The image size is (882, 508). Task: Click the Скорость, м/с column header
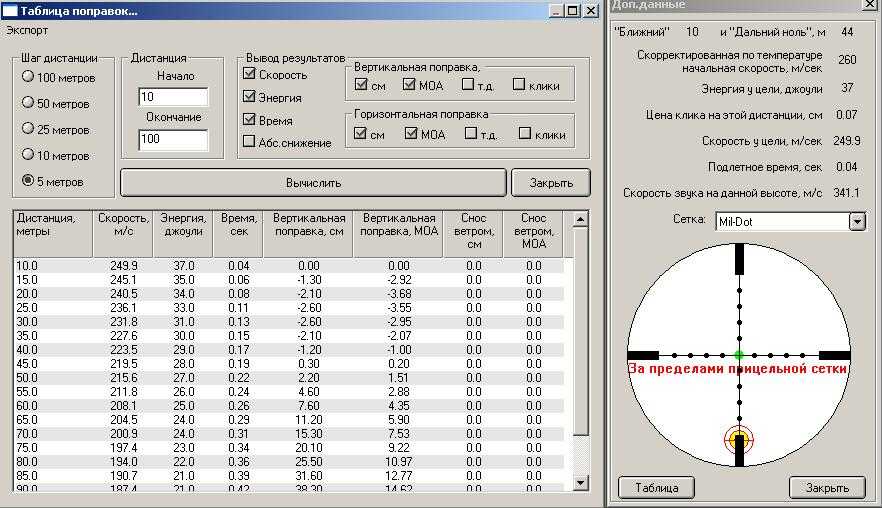click(123, 233)
